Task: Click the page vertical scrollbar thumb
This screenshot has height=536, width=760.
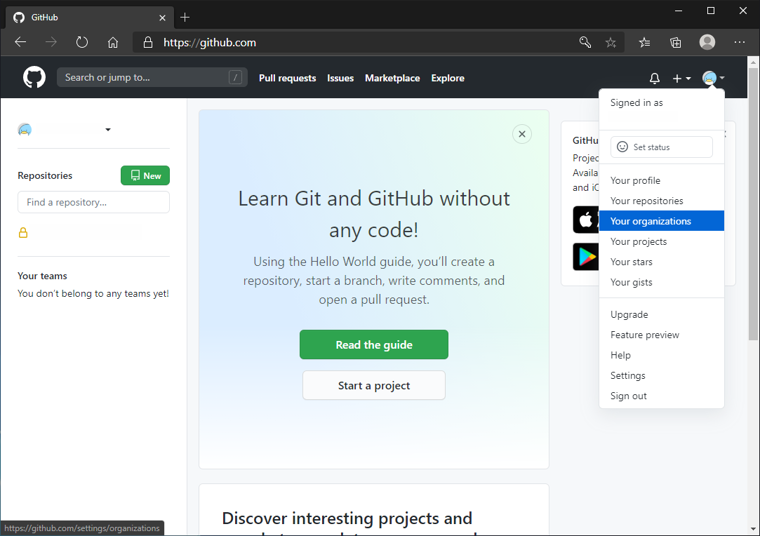Action: (753, 204)
